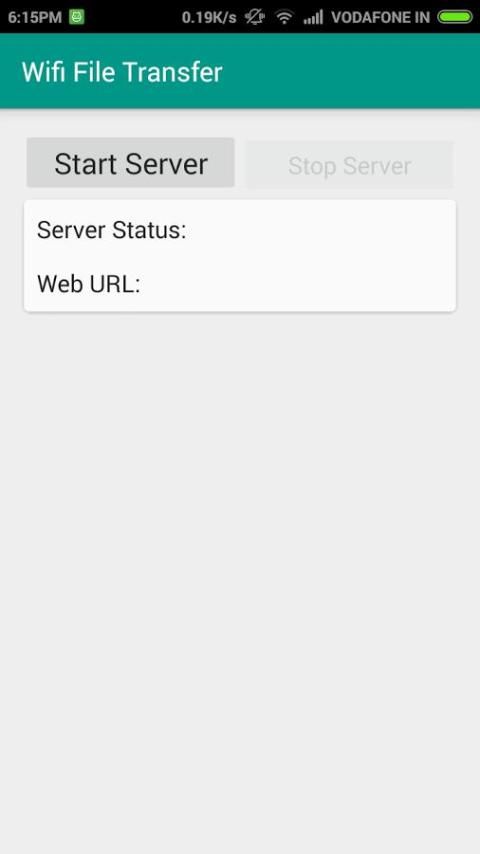Tap the empty black status bar beside the smiley
This screenshot has height=854, width=480.
(131, 17)
